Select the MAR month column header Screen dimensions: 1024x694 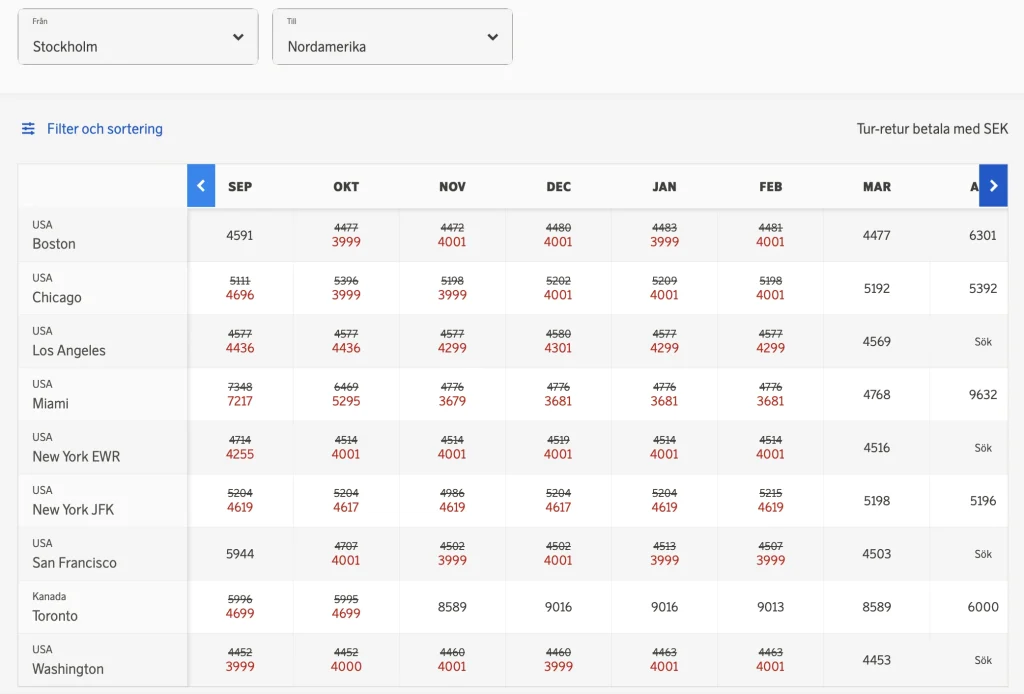(x=876, y=187)
